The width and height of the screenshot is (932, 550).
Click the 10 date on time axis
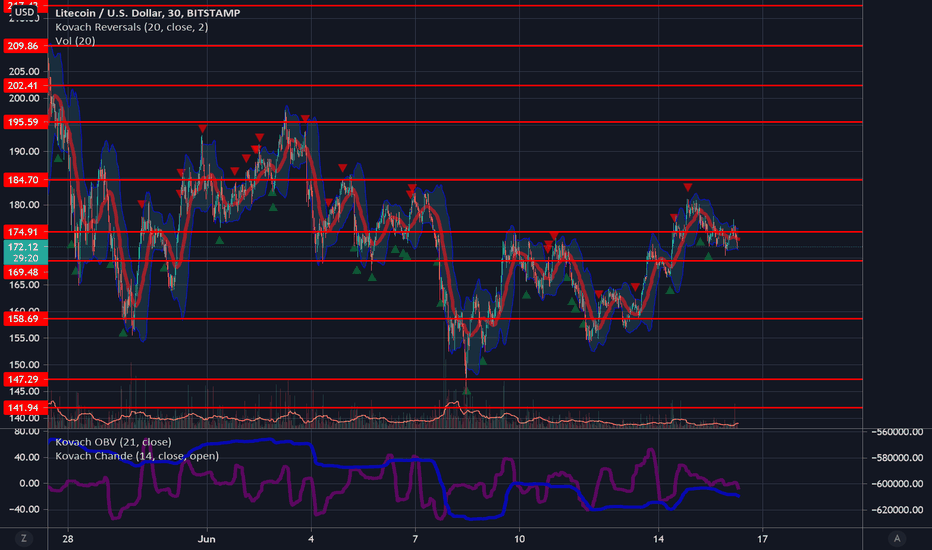click(x=519, y=539)
